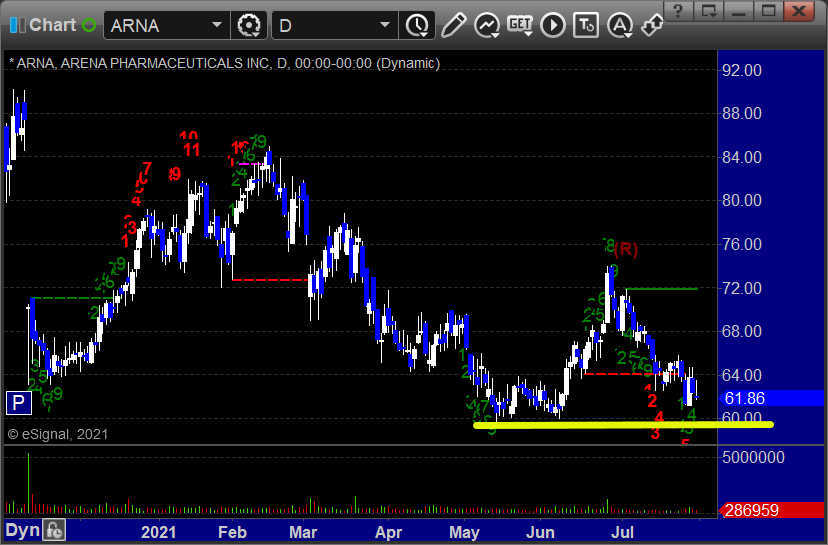This screenshot has height=545, width=828.
Task: Open the GET tools menu icon
Action: (x=520, y=25)
